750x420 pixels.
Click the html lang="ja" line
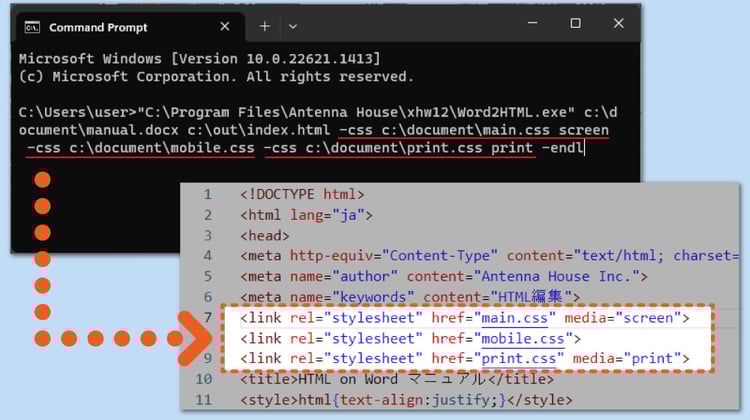point(306,215)
